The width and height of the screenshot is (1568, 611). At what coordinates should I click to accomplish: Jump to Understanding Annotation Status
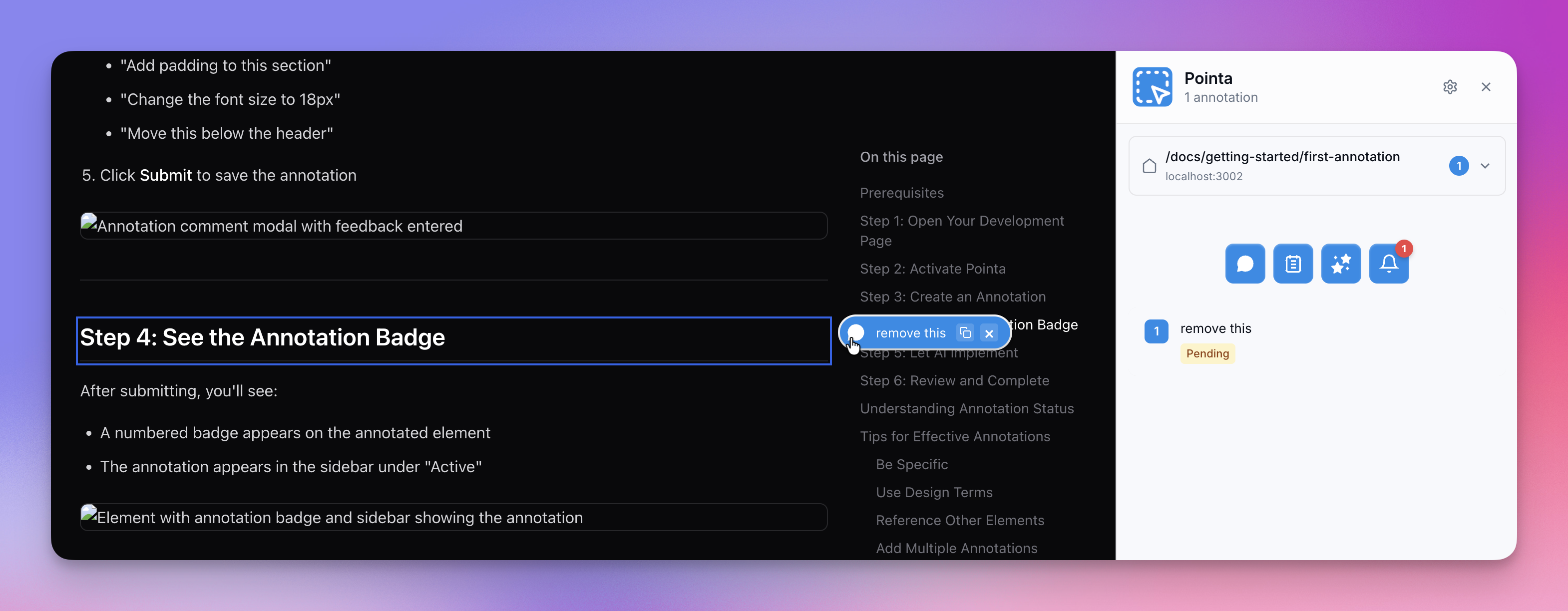(966, 409)
